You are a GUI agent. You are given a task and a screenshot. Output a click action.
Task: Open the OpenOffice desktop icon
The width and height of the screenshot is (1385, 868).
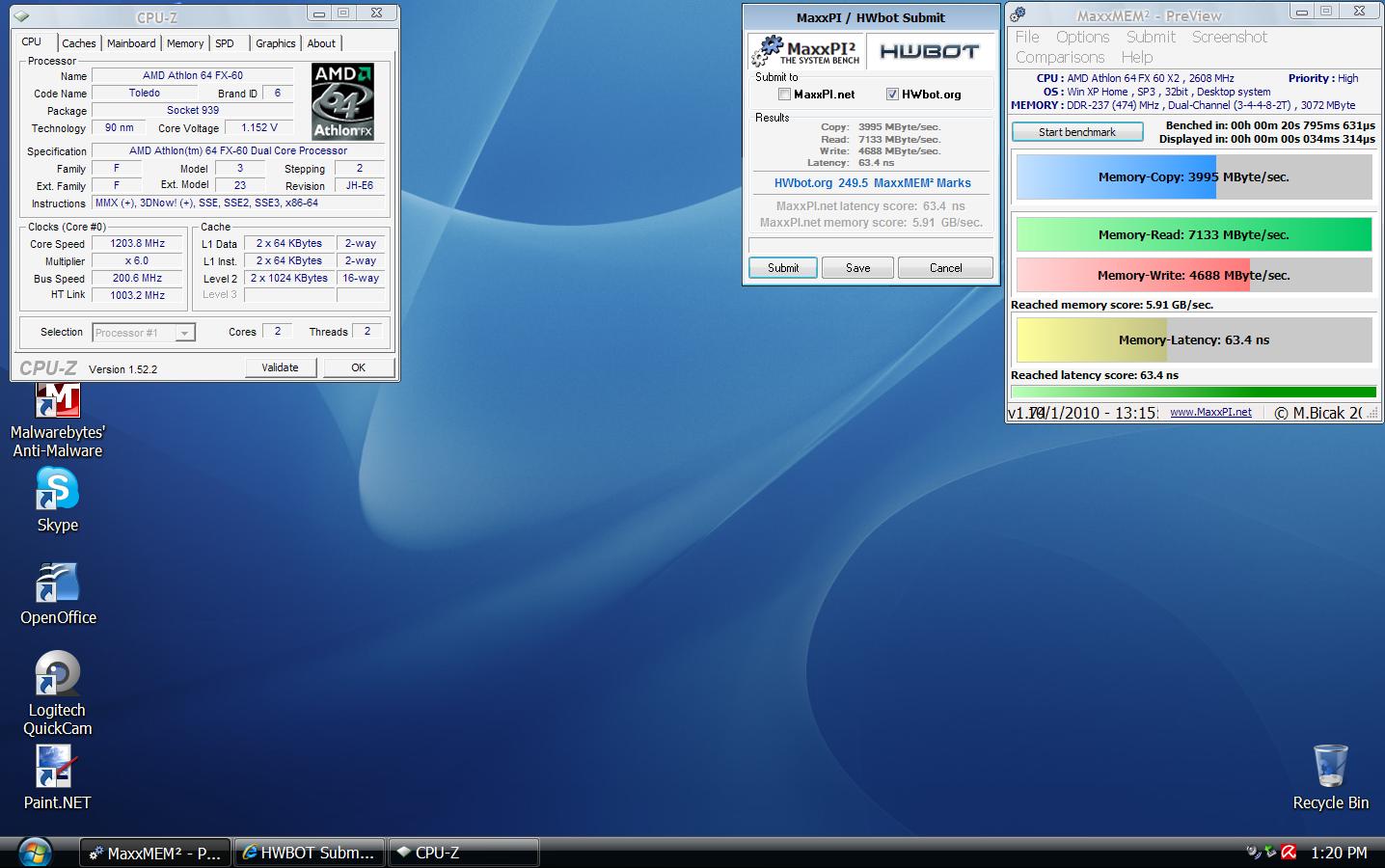pos(58,593)
